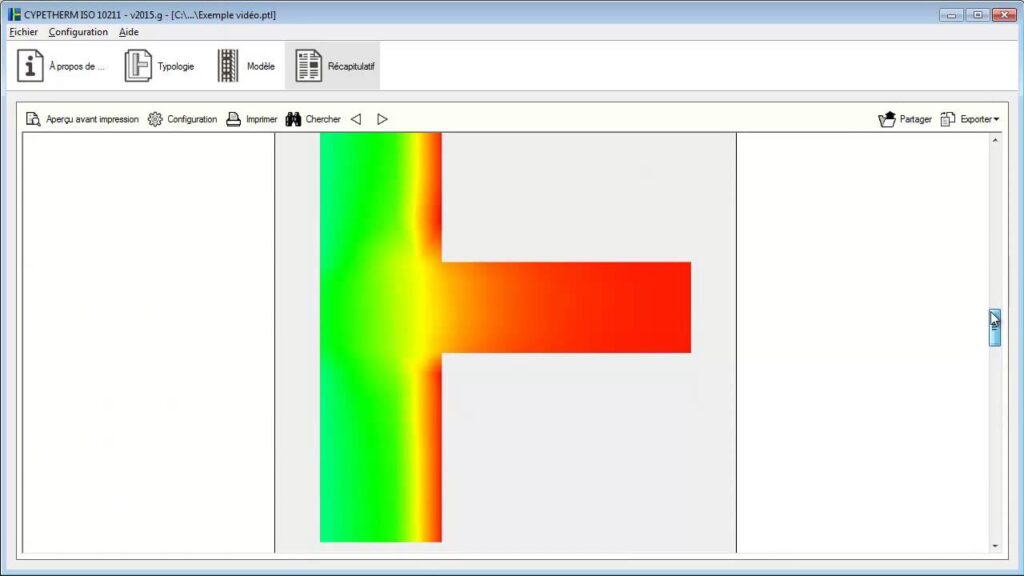Open the Aide menu
The width and height of the screenshot is (1024, 576).
[129, 32]
